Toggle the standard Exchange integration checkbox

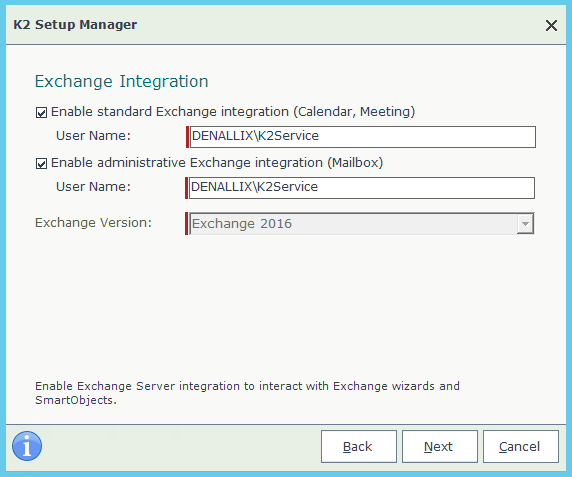[41, 112]
